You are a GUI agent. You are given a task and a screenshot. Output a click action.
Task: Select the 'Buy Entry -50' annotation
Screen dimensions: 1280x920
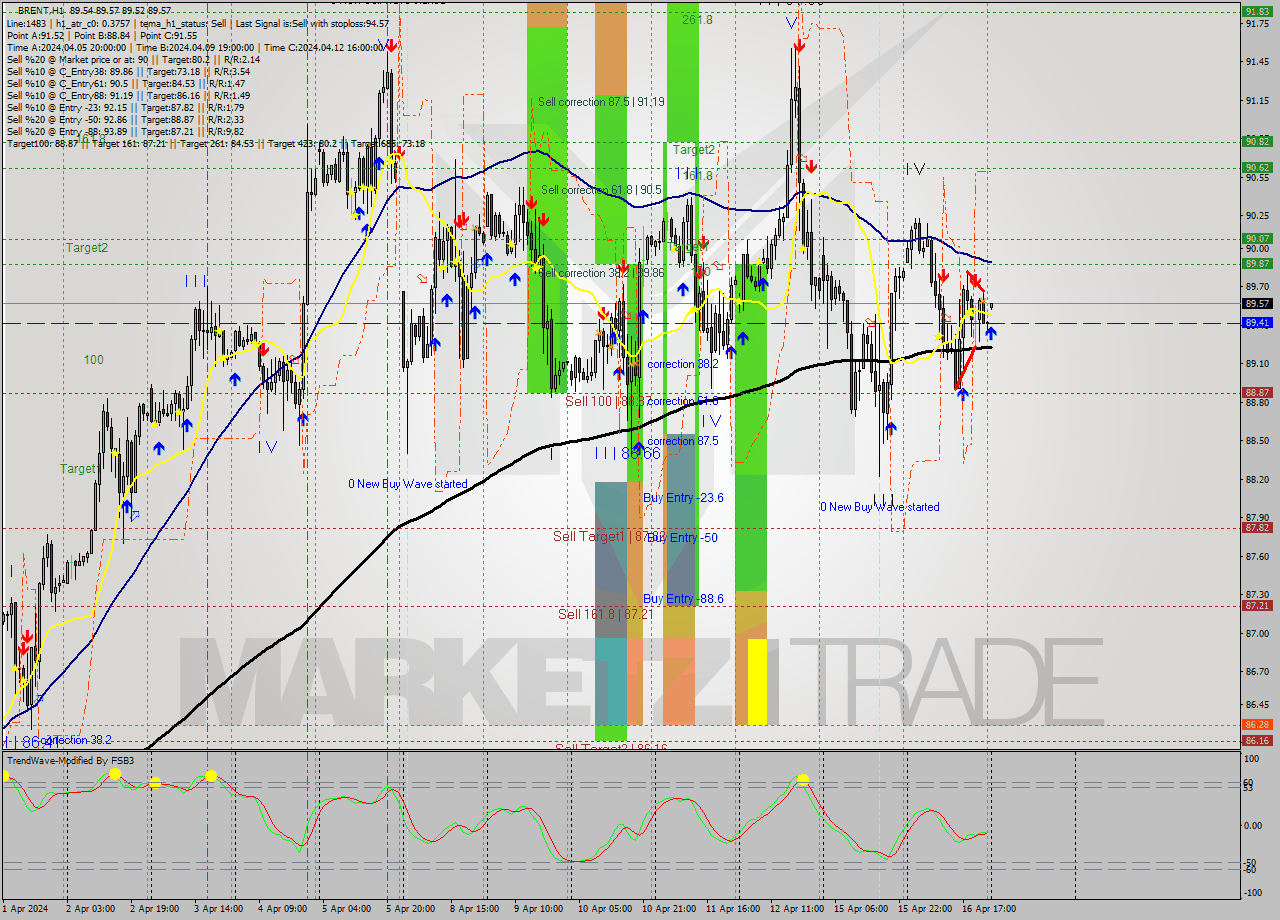pos(682,538)
